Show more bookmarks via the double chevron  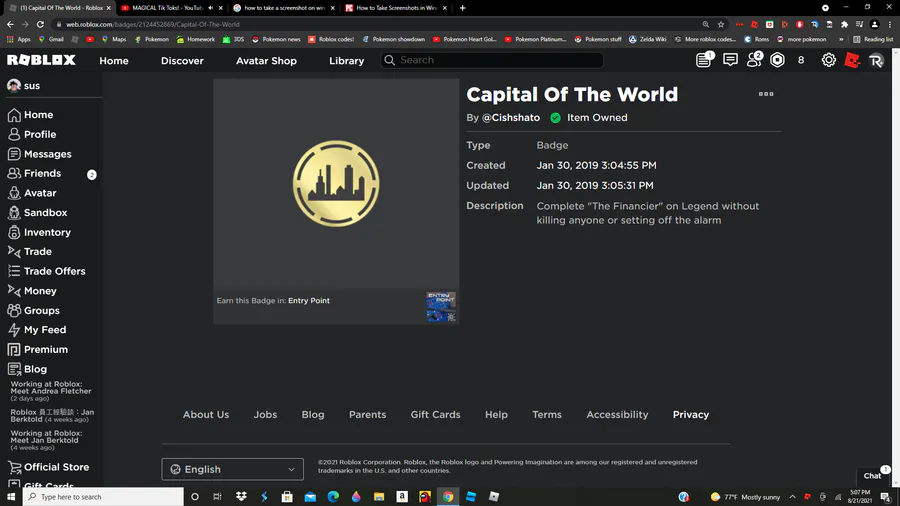pyautogui.click(x=841, y=40)
